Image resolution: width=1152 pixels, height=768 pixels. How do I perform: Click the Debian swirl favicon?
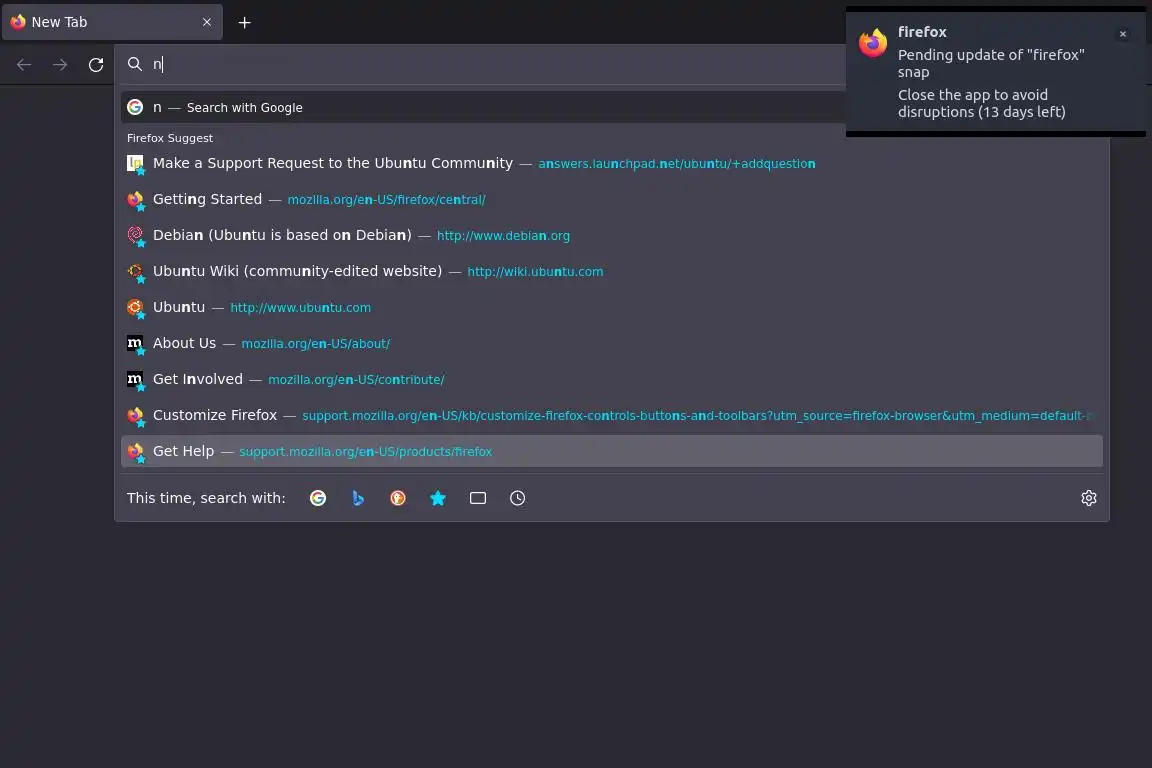pos(135,235)
